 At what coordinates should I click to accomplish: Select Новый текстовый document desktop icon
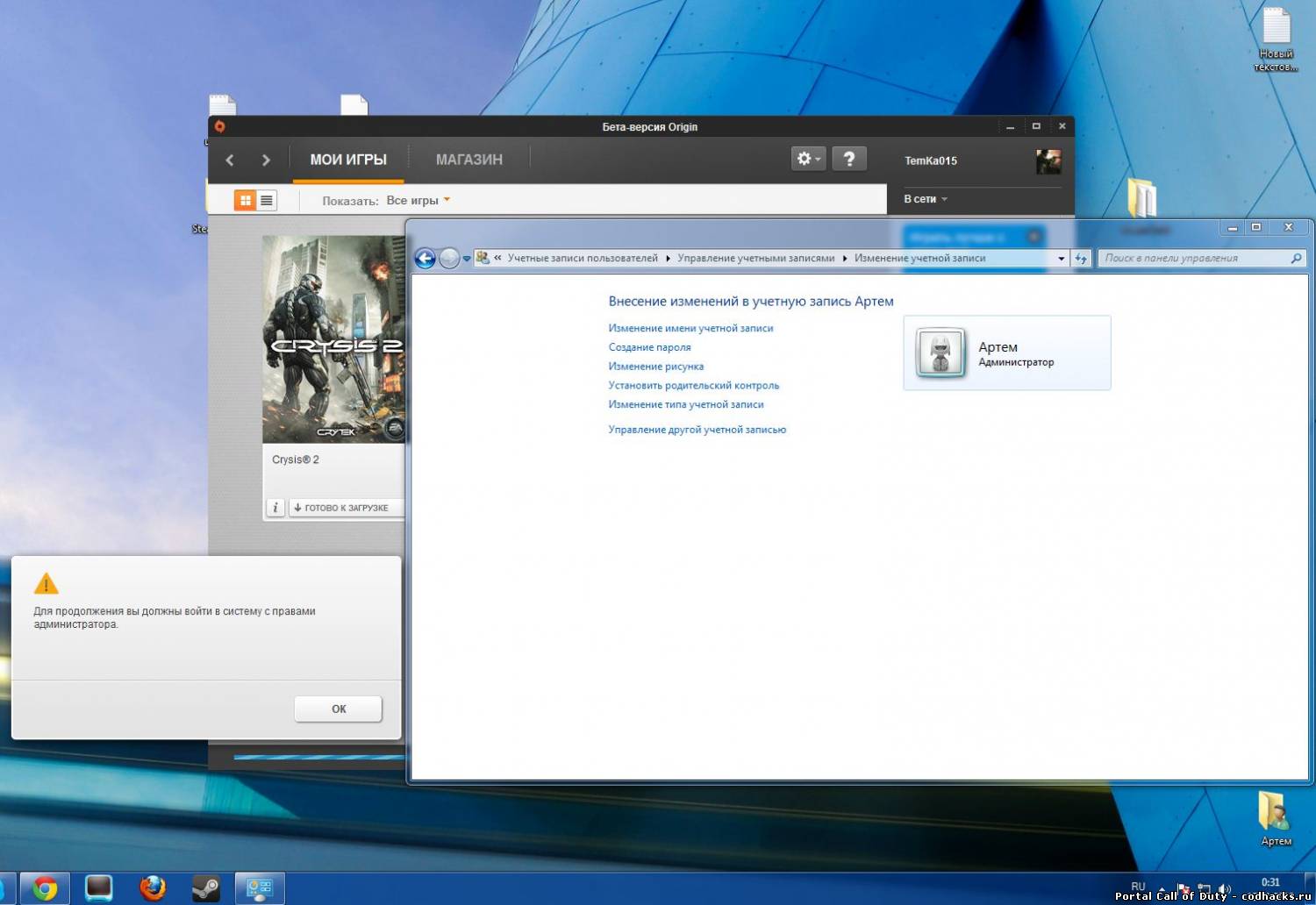[1276, 39]
